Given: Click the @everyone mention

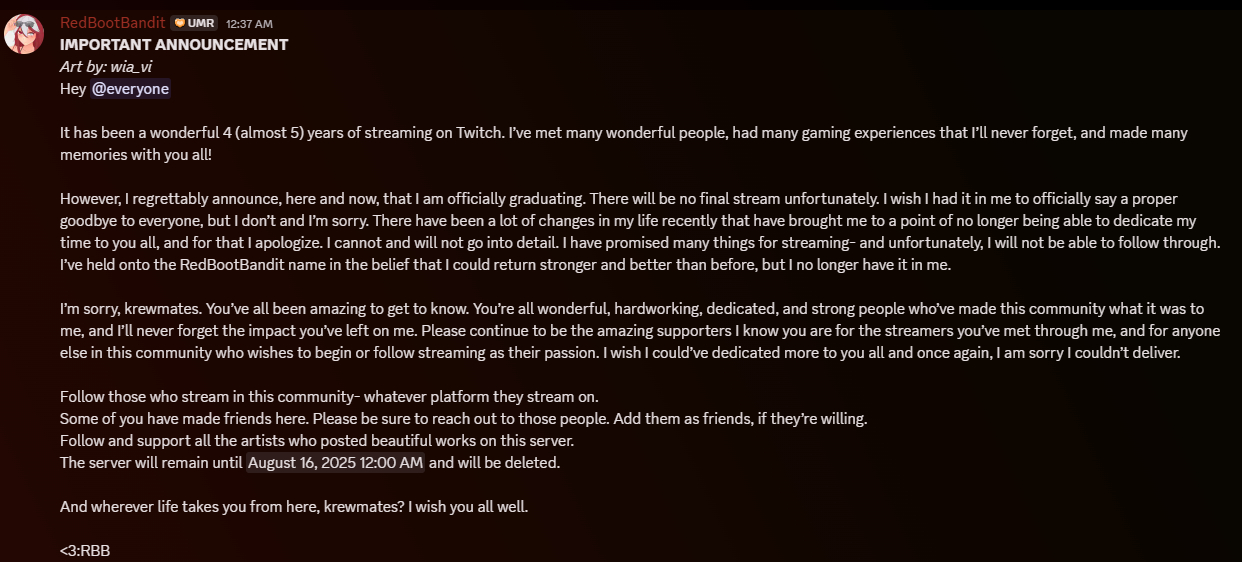Looking at the screenshot, I should [131, 89].
